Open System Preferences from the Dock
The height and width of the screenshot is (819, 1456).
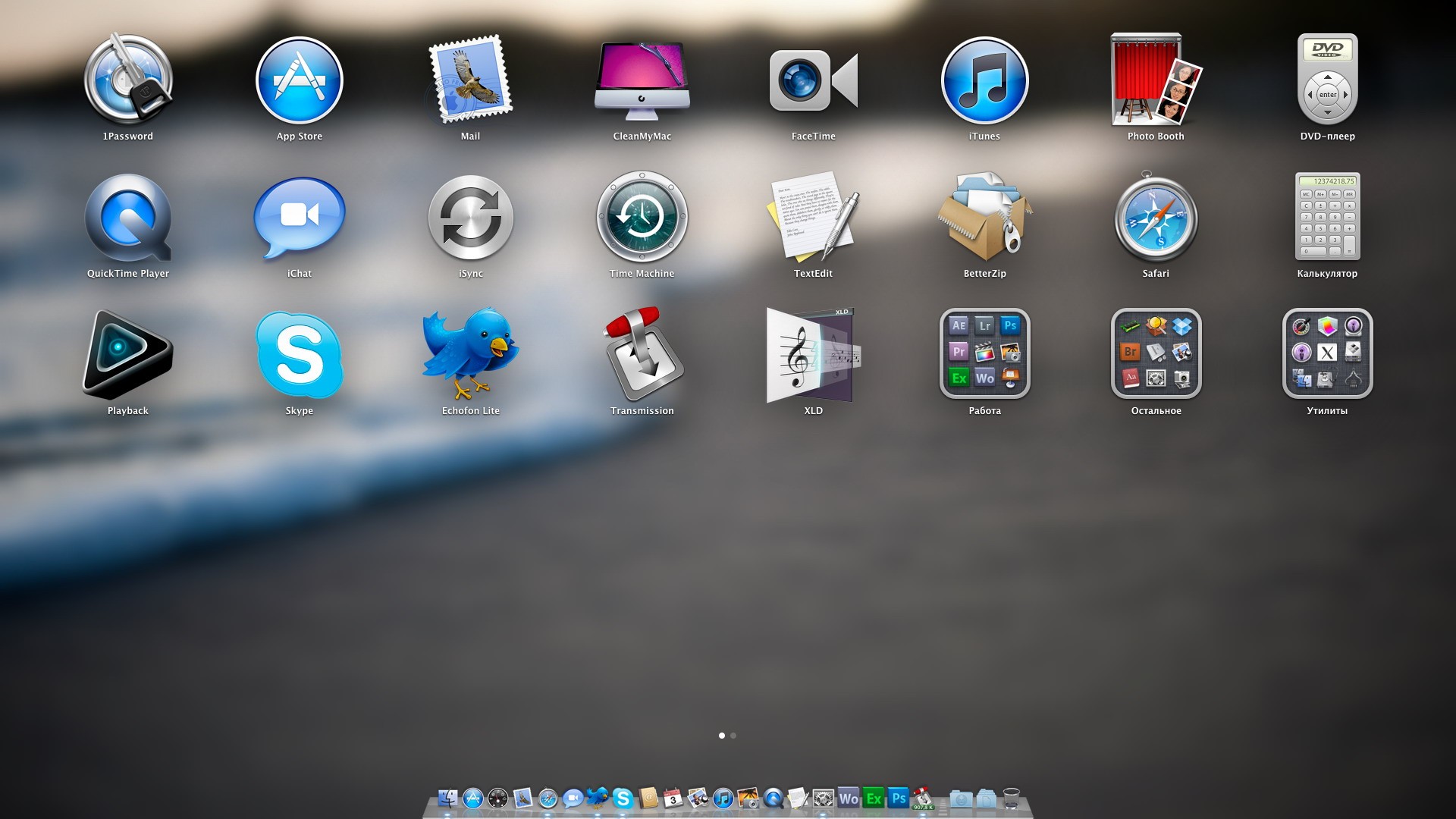click(x=823, y=798)
